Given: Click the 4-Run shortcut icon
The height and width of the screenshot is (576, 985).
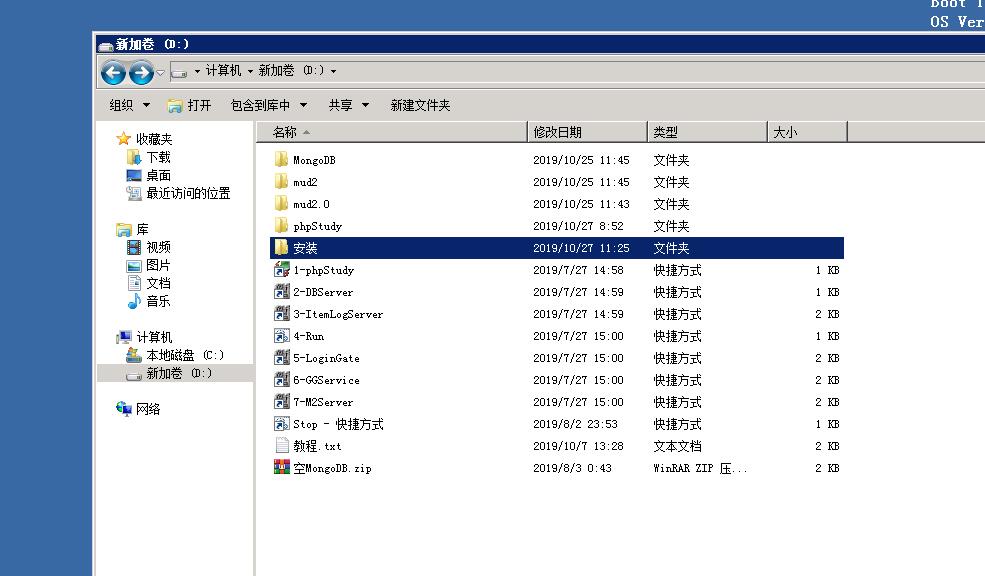Looking at the screenshot, I should click(282, 336).
